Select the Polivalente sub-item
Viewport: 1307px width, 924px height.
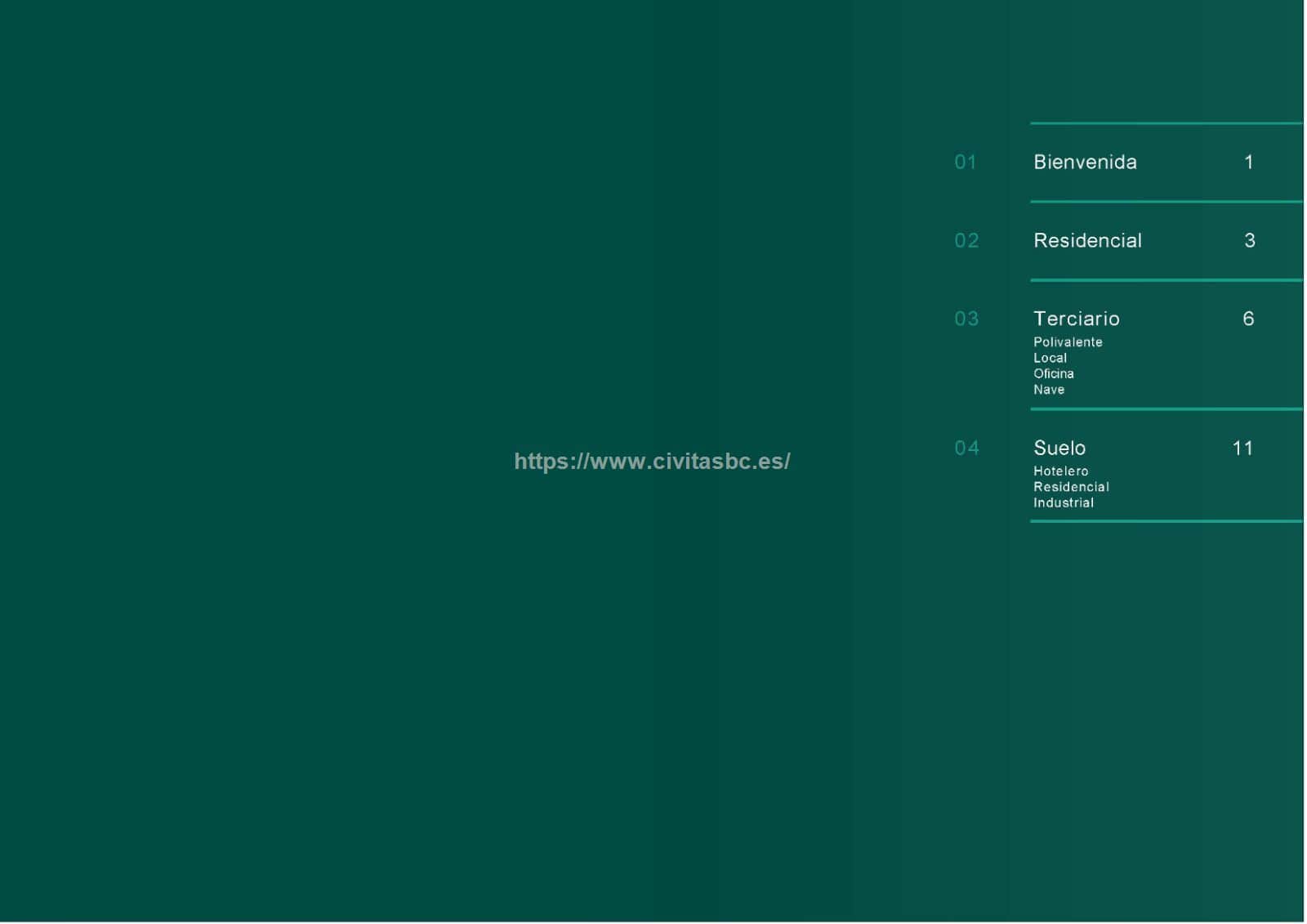(1068, 342)
